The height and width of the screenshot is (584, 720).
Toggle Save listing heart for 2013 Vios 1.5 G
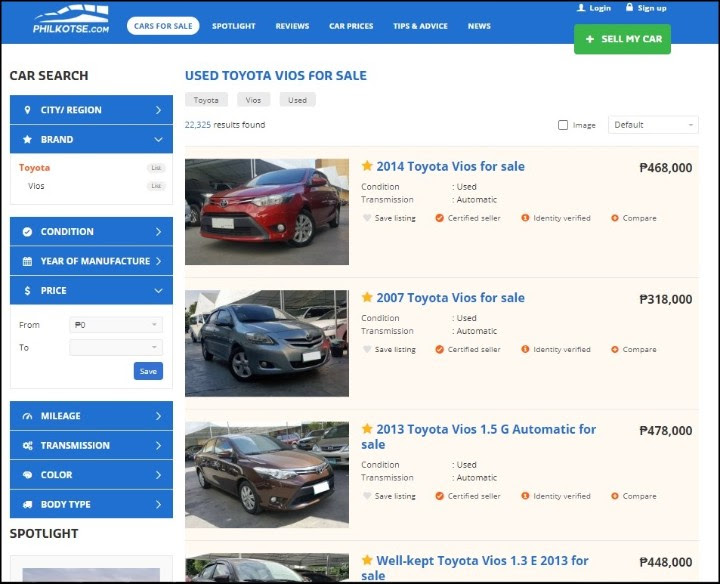[367, 496]
